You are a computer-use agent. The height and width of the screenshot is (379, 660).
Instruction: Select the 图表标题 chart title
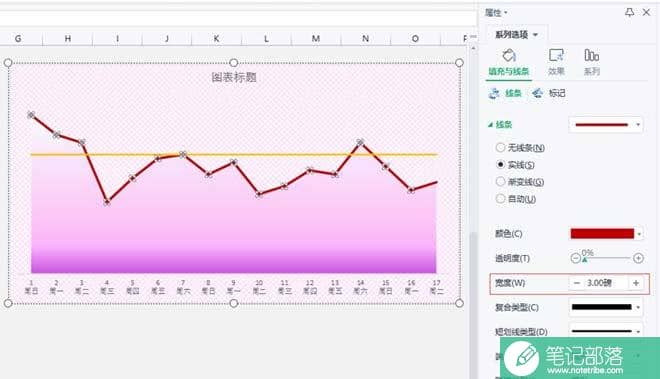[x=234, y=77]
